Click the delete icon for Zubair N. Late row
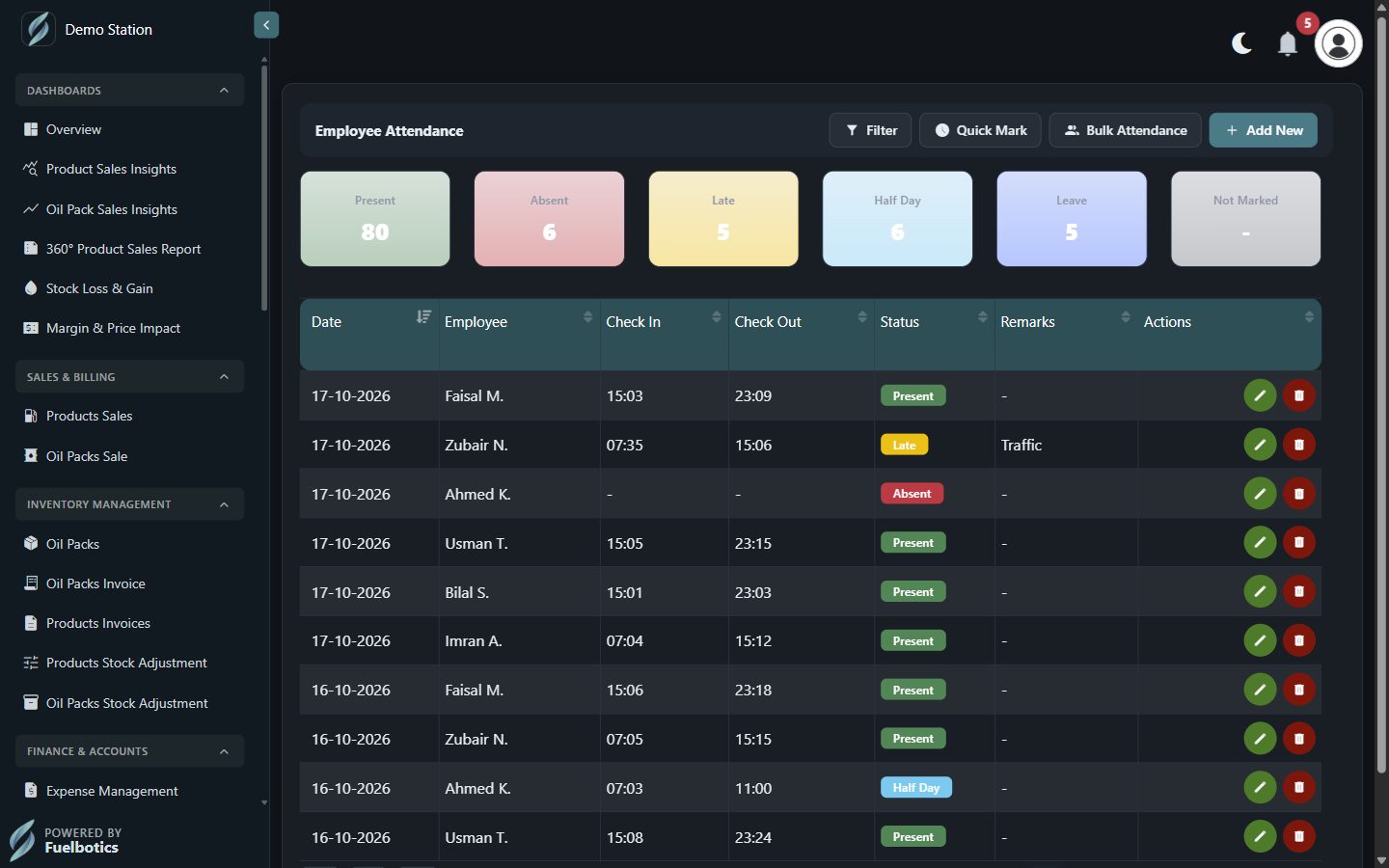The image size is (1389, 868). pos(1299,445)
